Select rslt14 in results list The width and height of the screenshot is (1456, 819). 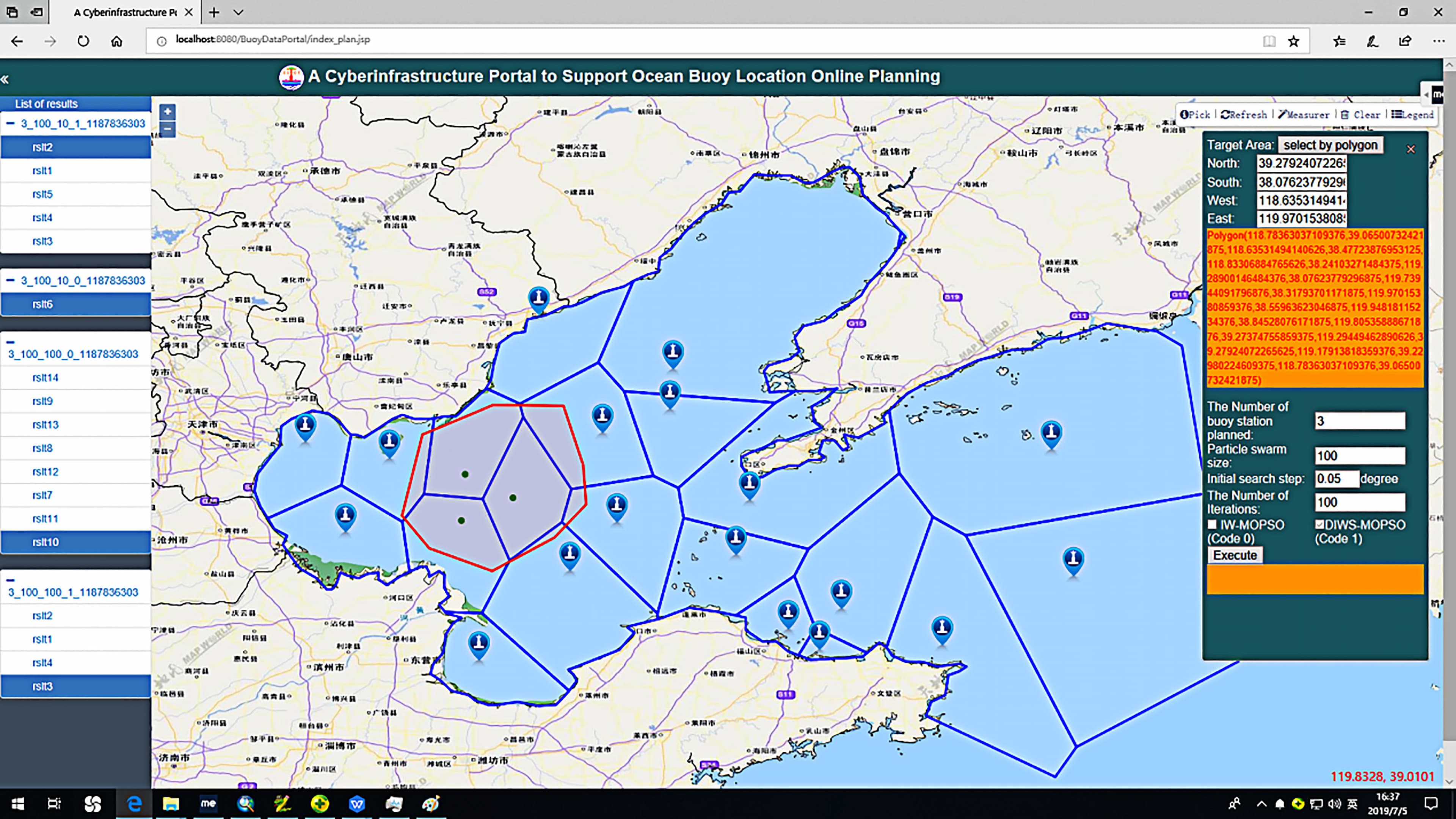(x=45, y=378)
